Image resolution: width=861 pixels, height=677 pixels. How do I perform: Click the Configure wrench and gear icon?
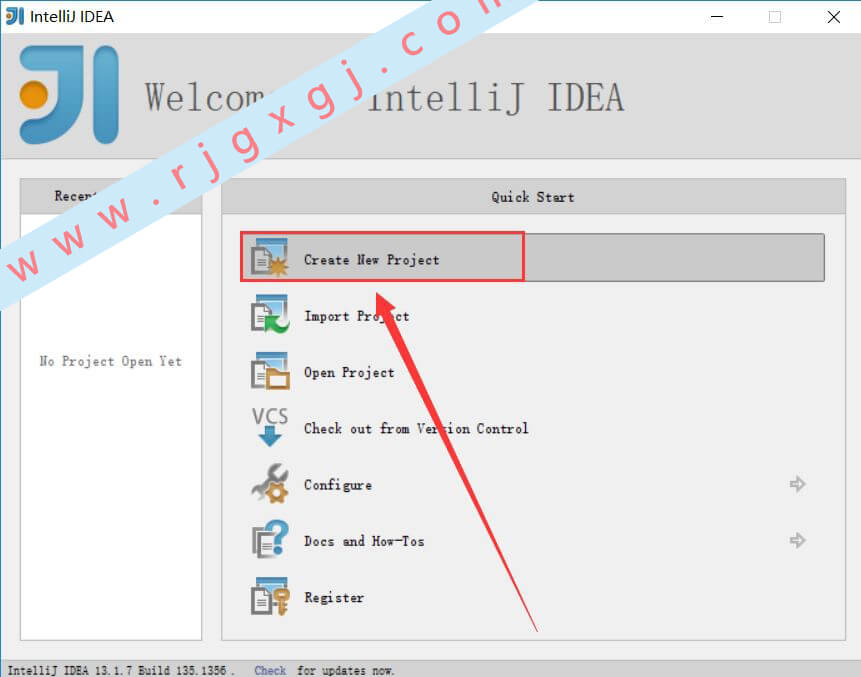270,483
